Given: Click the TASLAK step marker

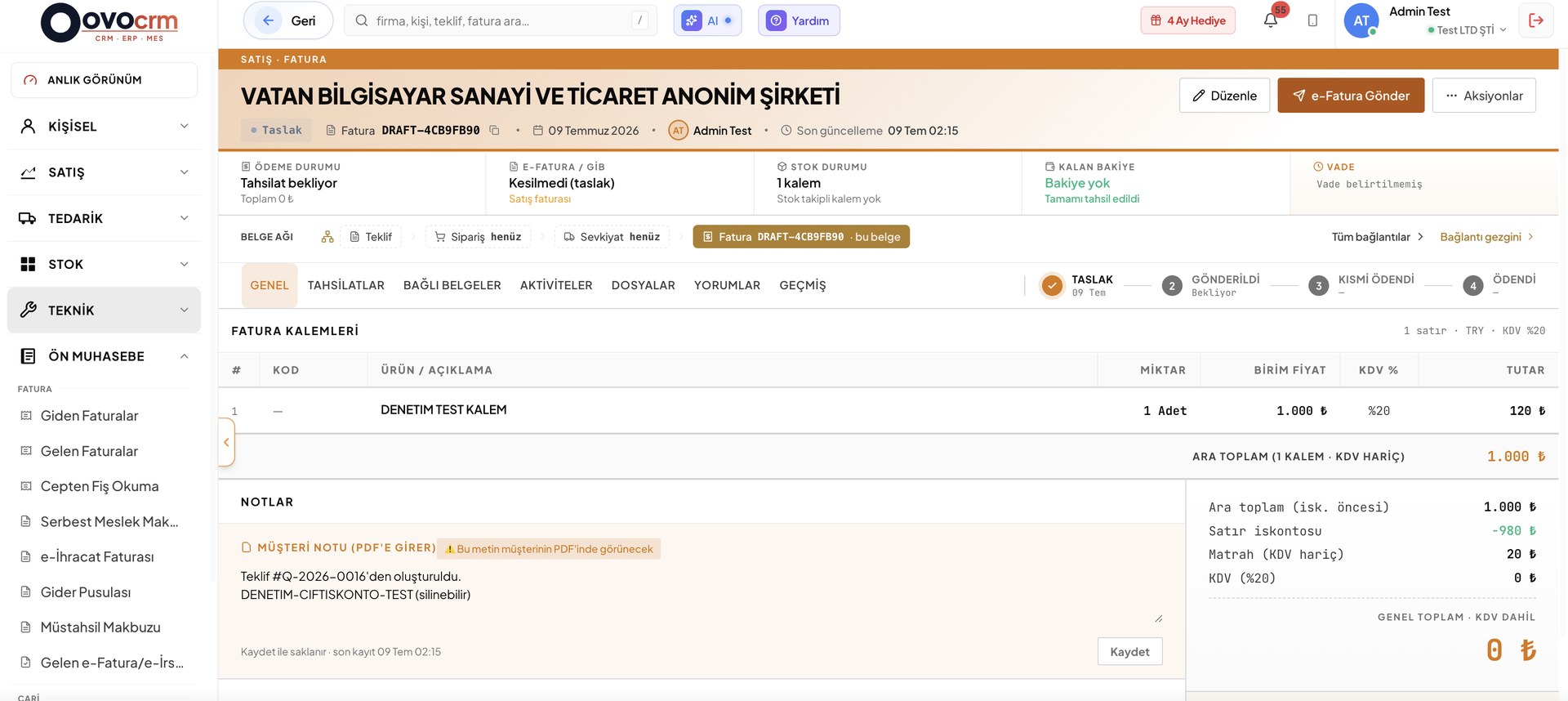Looking at the screenshot, I should pyautogui.click(x=1052, y=285).
